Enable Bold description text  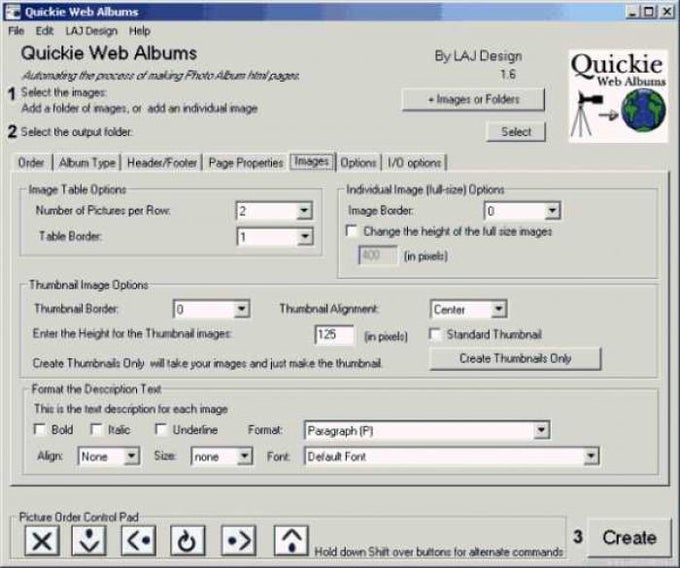tap(39, 429)
